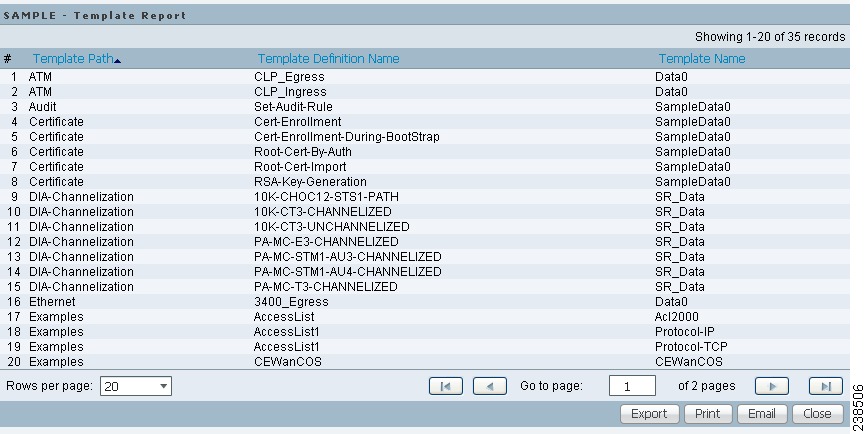Click the AccessList cell in row 17
867x434 pixels.
click(x=284, y=317)
